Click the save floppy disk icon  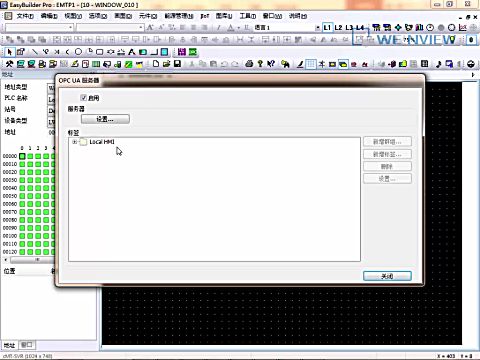[177, 64]
